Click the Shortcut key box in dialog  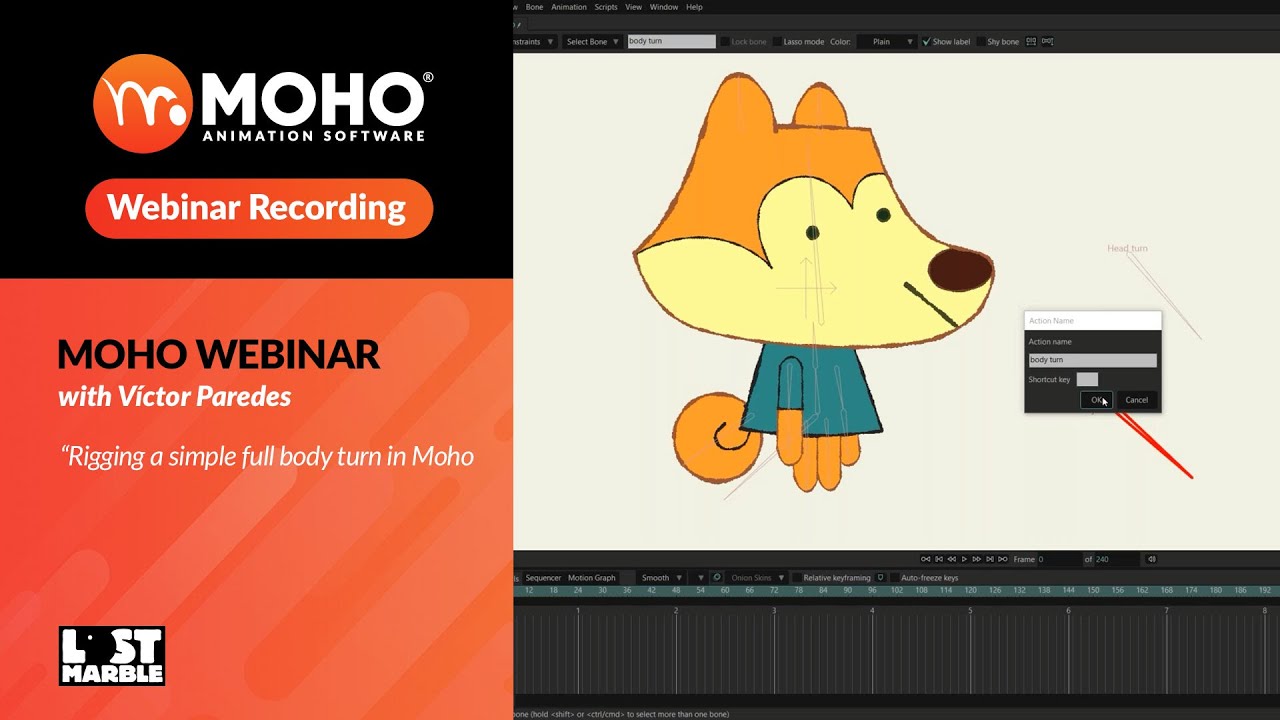click(1087, 379)
